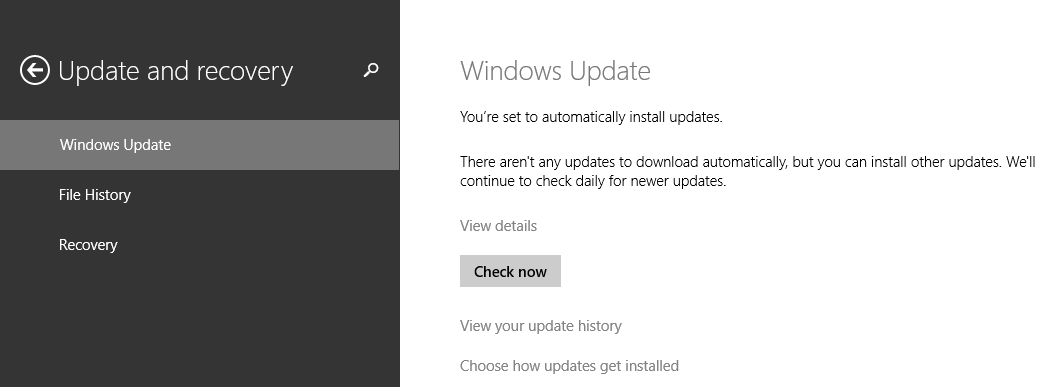
Task: Change update installation settings link
Action: 570,366
